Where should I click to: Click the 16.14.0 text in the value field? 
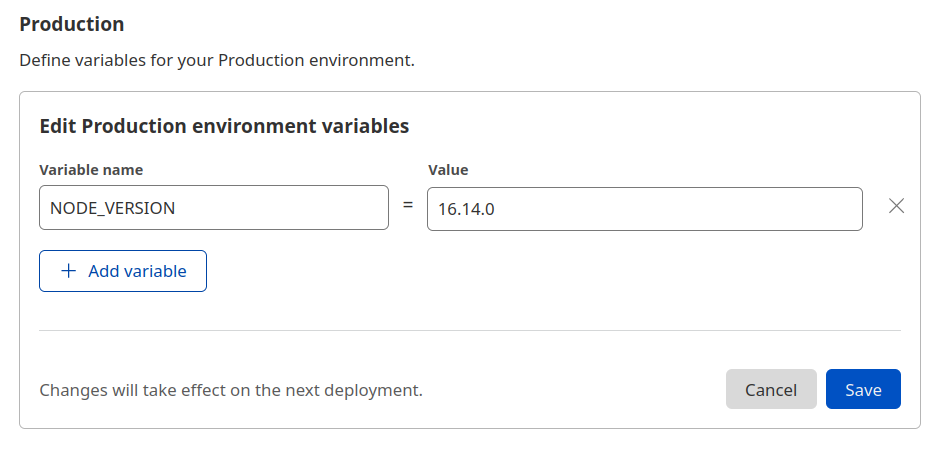click(465, 209)
